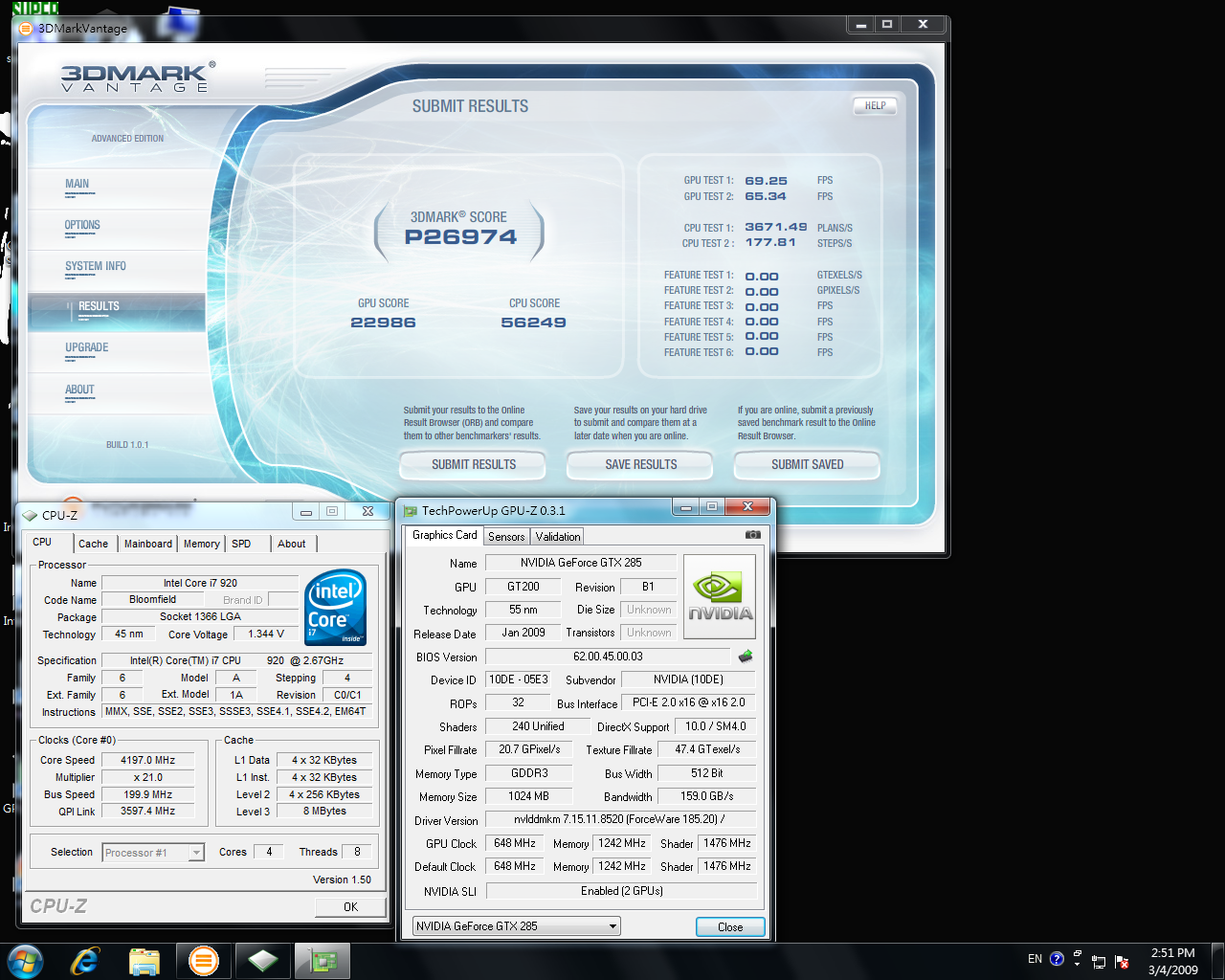Click the EN language indicator
1225x980 pixels.
coord(1035,959)
